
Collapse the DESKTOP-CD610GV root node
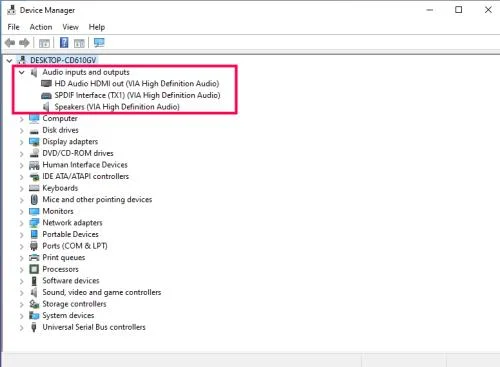(9, 60)
